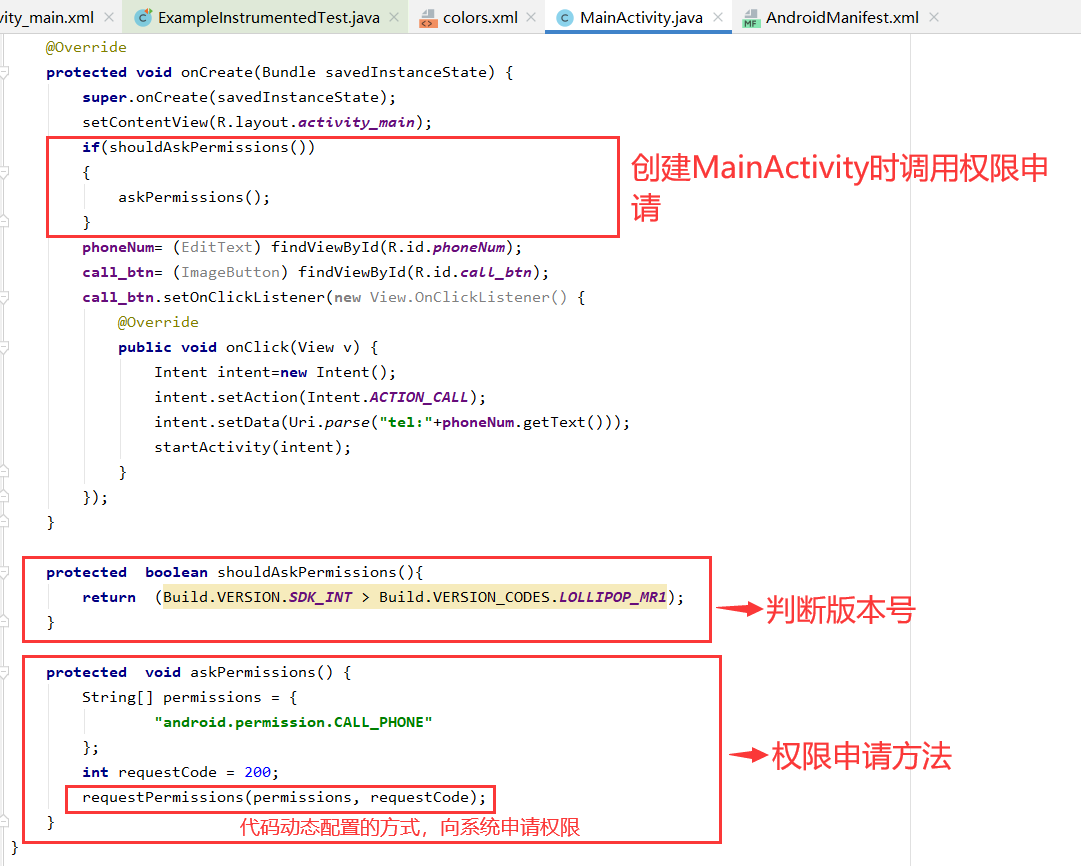Collapse the shouldAskPermissions method fold marker
1081x866 pixels.
4,572
